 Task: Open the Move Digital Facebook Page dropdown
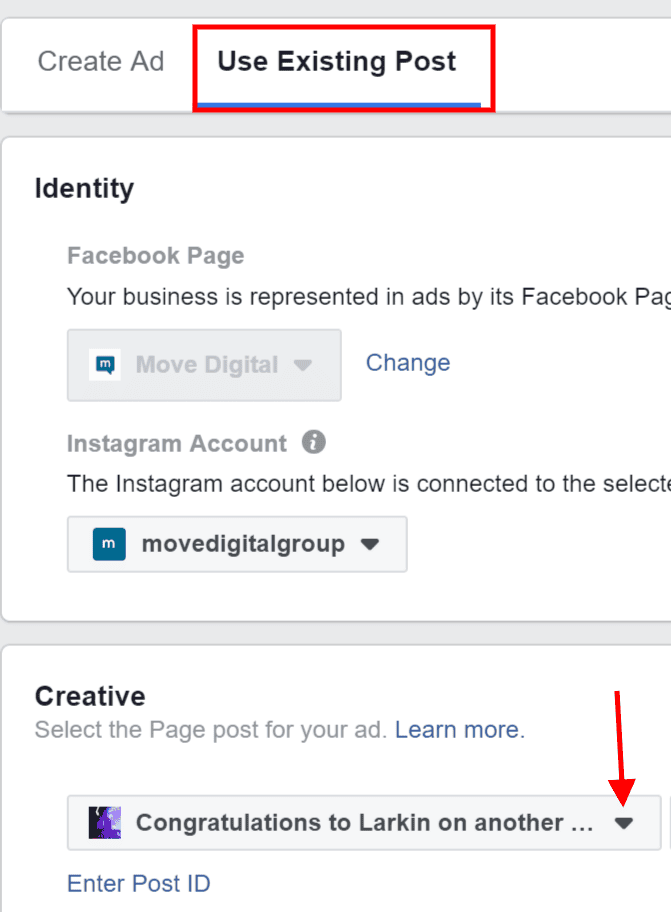pos(204,365)
